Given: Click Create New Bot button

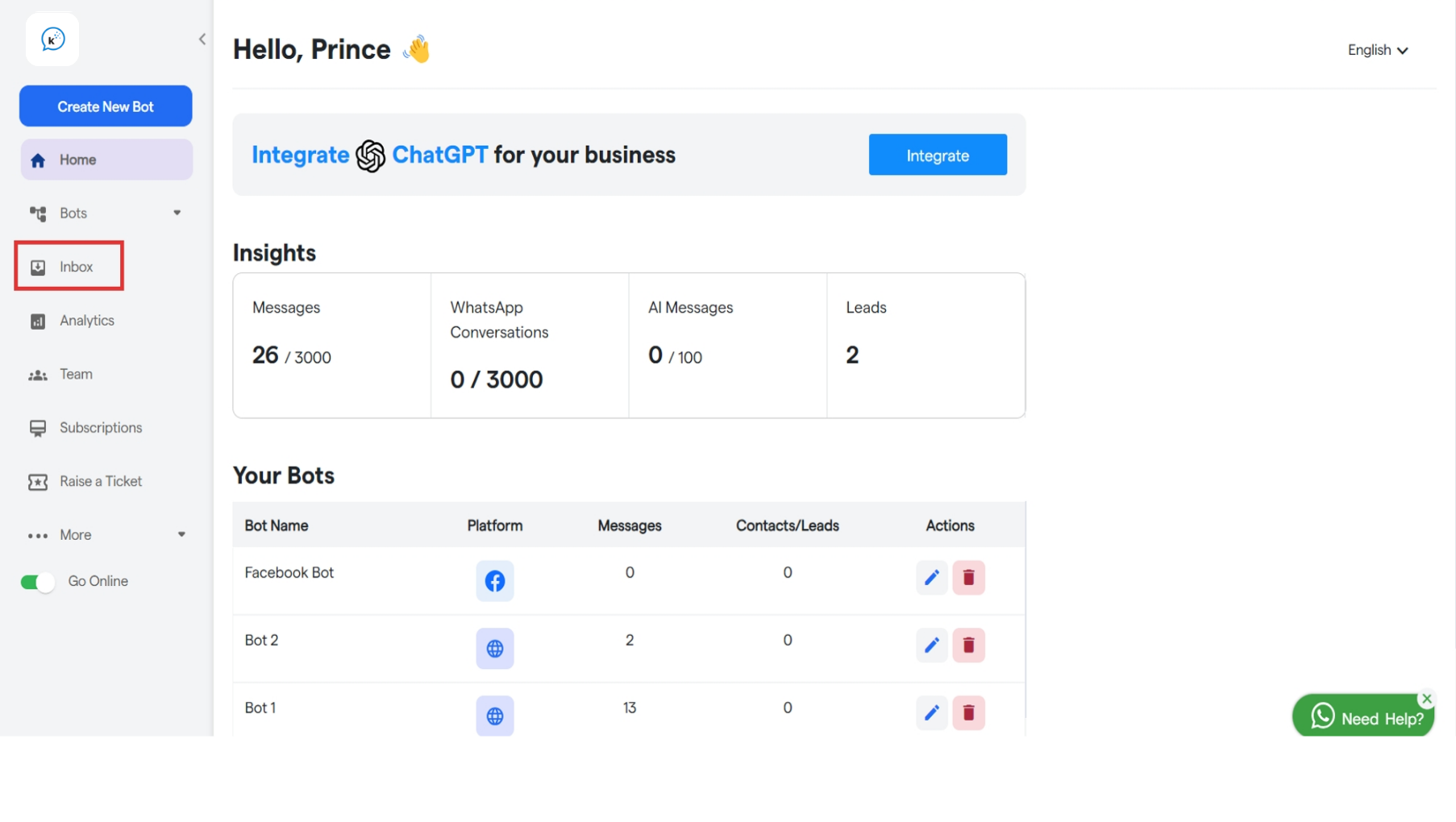Looking at the screenshot, I should 106,106.
